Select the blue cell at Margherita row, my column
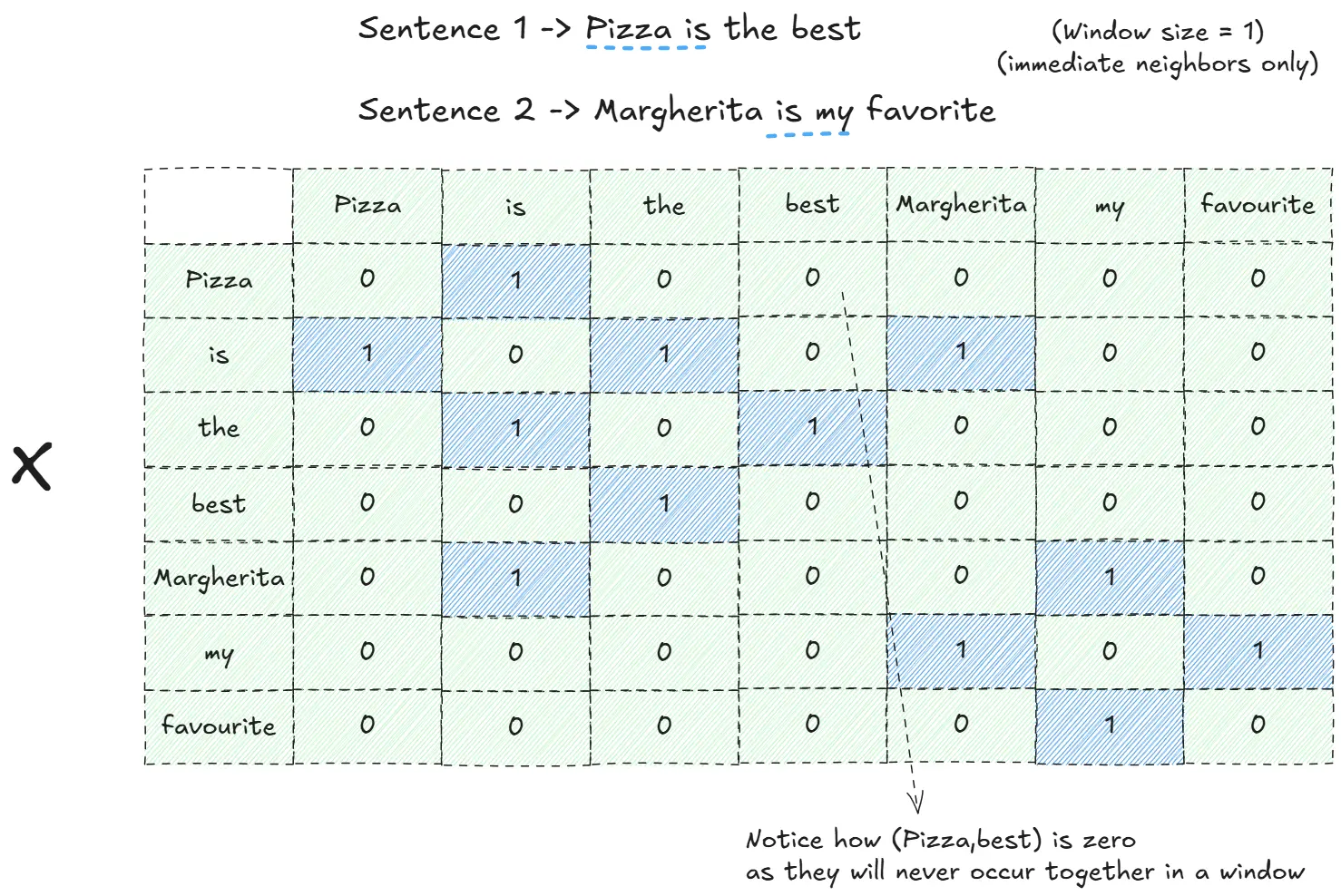 pyautogui.click(x=1110, y=579)
